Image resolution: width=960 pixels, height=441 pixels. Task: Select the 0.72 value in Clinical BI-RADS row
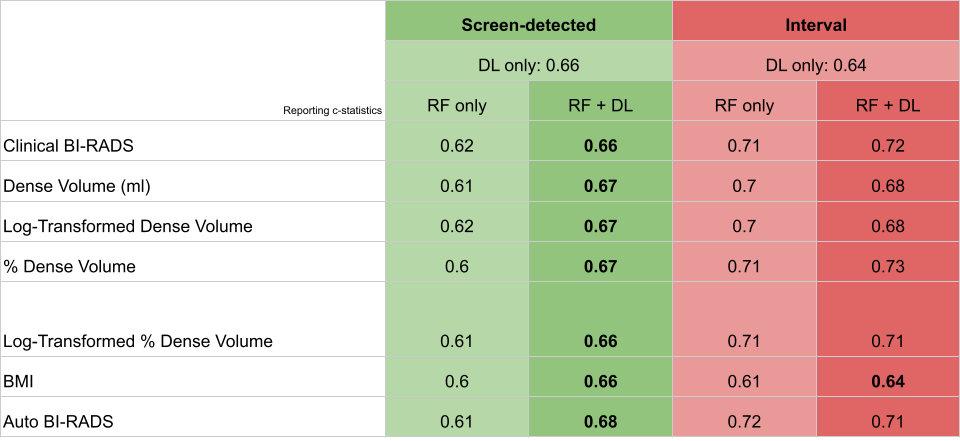pyautogui.click(x=888, y=146)
